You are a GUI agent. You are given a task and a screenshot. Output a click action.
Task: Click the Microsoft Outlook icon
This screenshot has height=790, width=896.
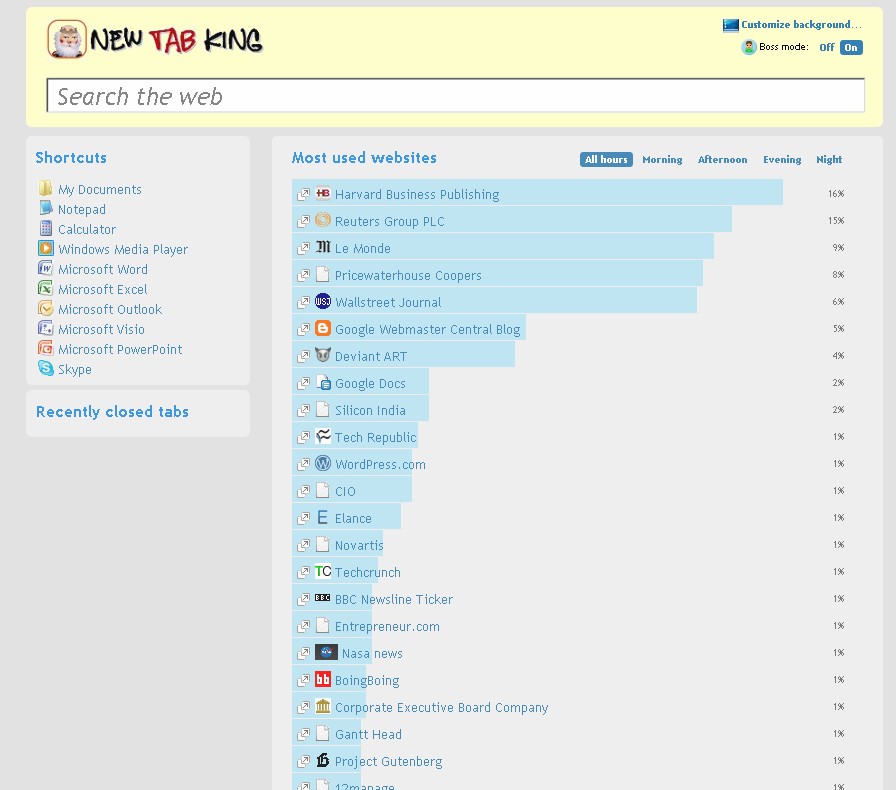45,309
